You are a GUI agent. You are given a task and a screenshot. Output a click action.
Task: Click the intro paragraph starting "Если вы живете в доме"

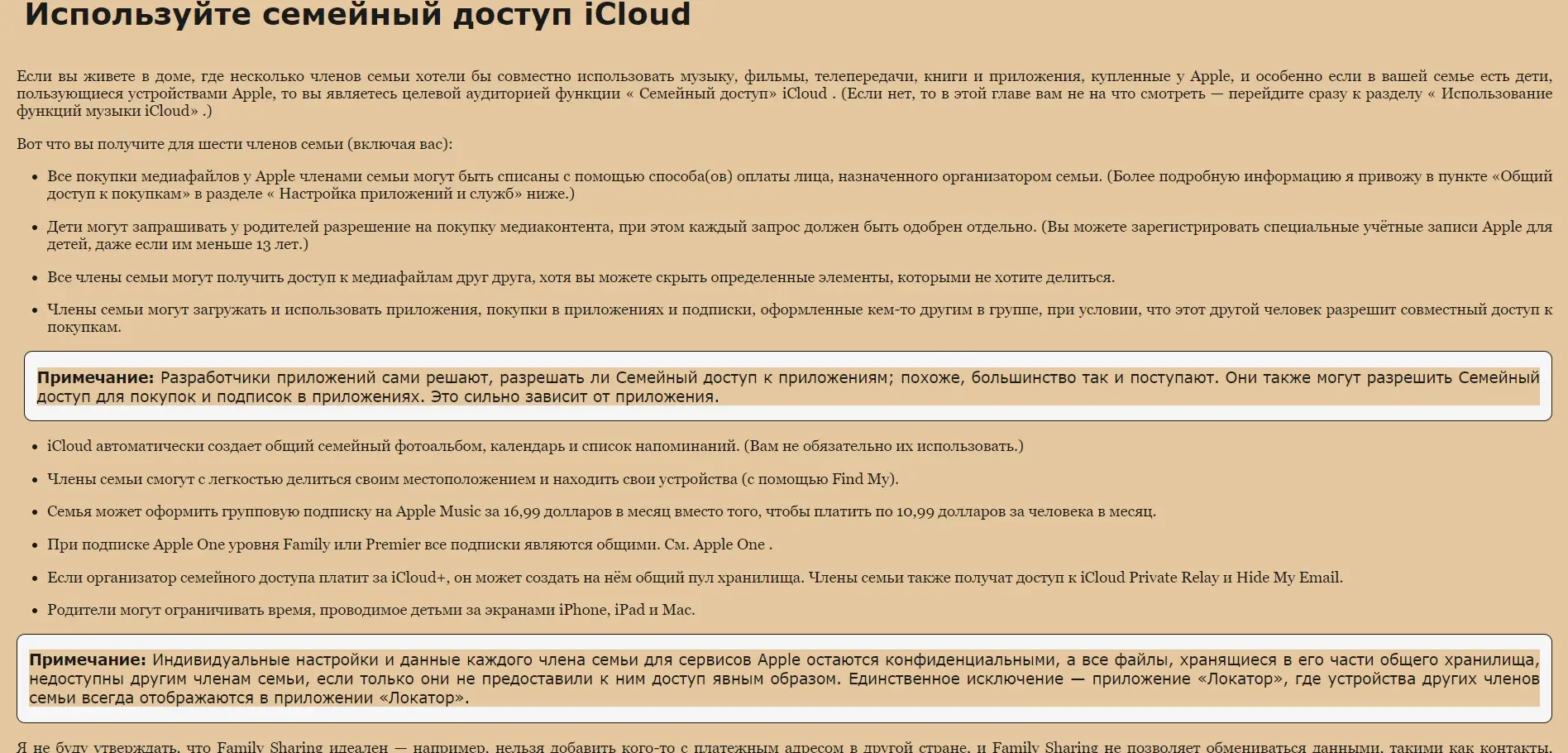pos(784,94)
